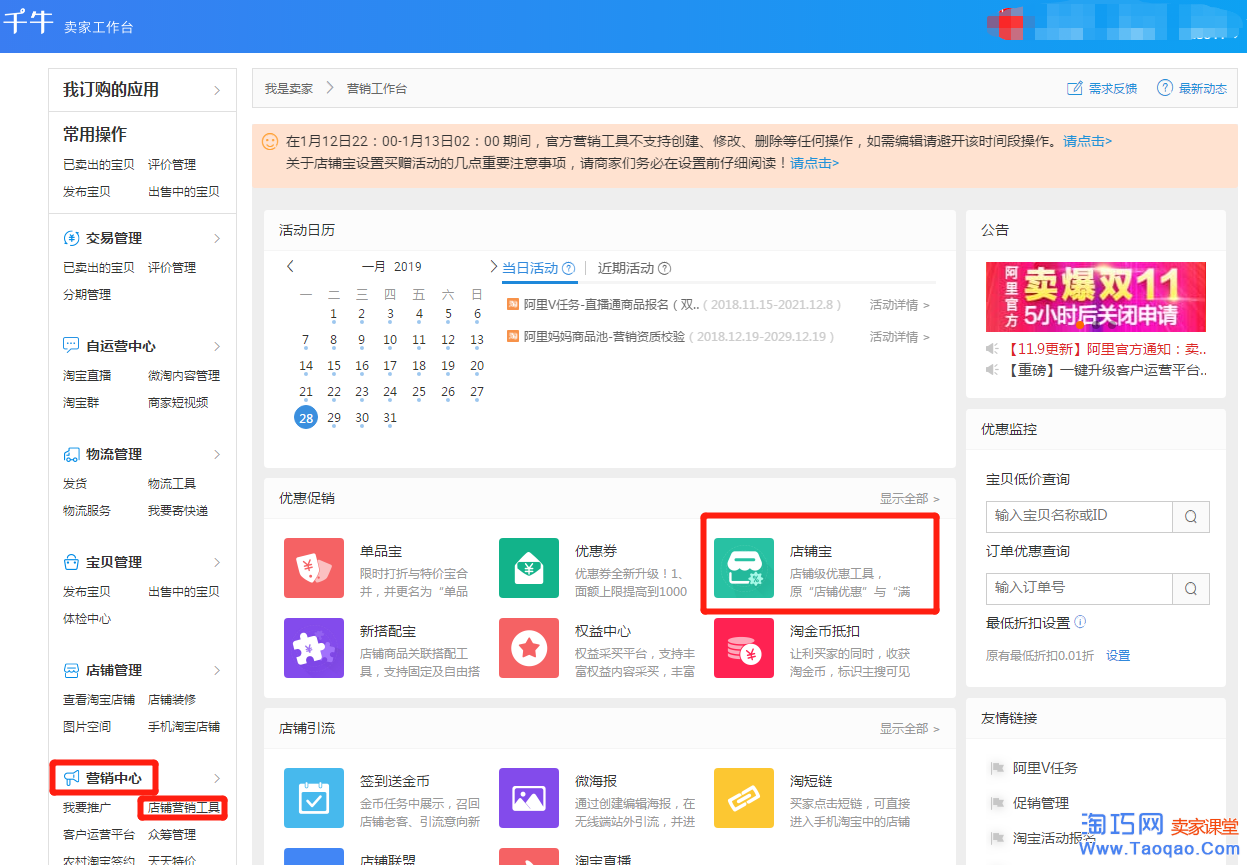Click the 需求反馈 edit icon
The height and width of the screenshot is (865, 1247).
pyautogui.click(x=1075, y=88)
